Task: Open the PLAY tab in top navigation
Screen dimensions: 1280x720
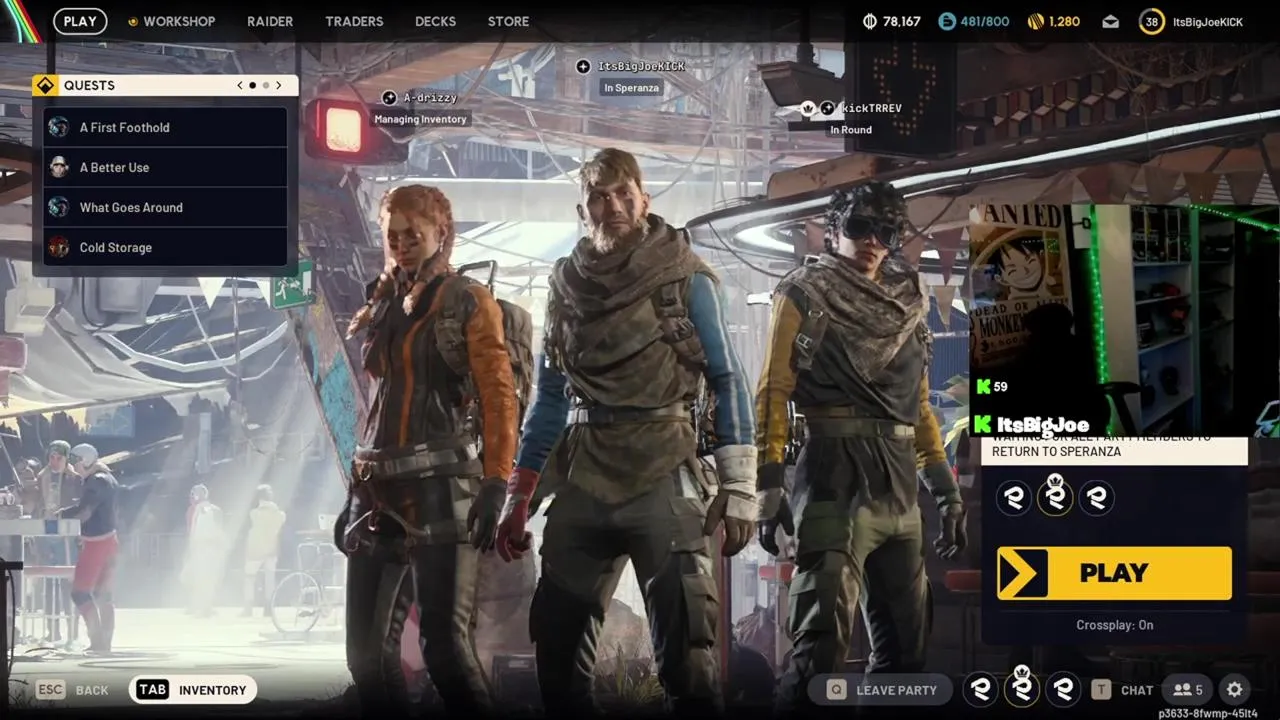Action: click(80, 21)
